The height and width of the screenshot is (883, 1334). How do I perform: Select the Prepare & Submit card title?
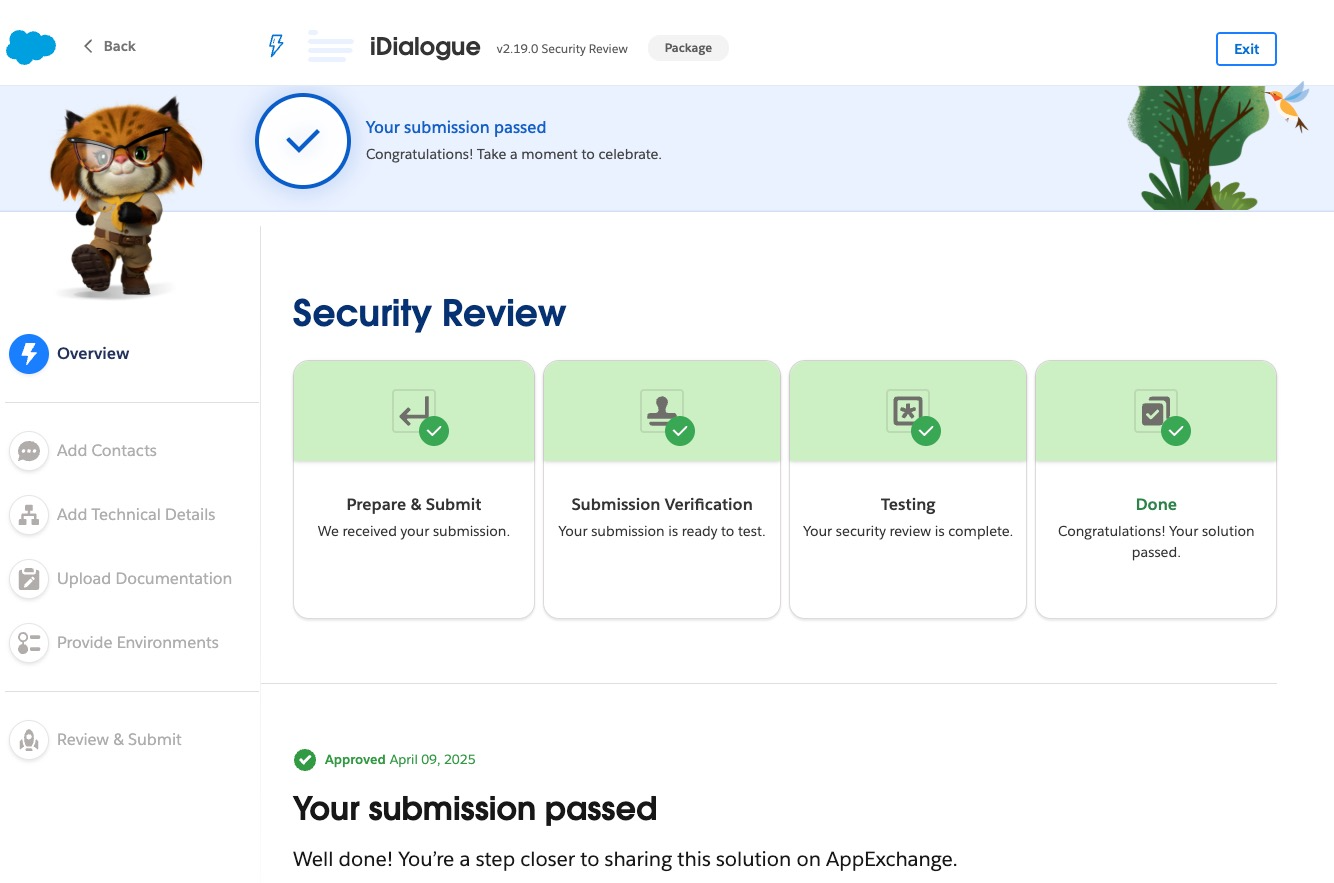click(414, 505)
